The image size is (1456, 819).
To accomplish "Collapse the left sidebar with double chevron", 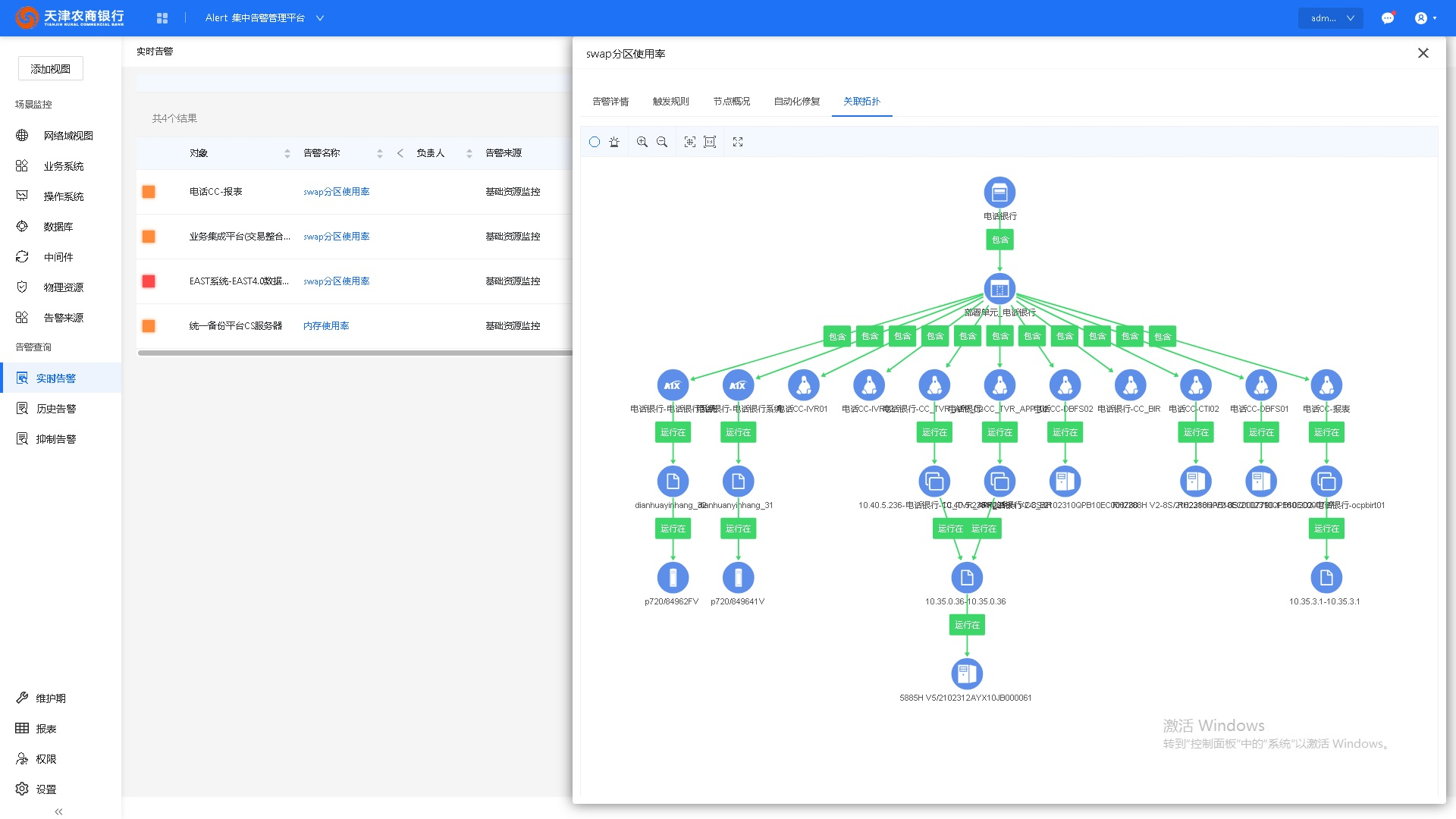I will point(58,811).
